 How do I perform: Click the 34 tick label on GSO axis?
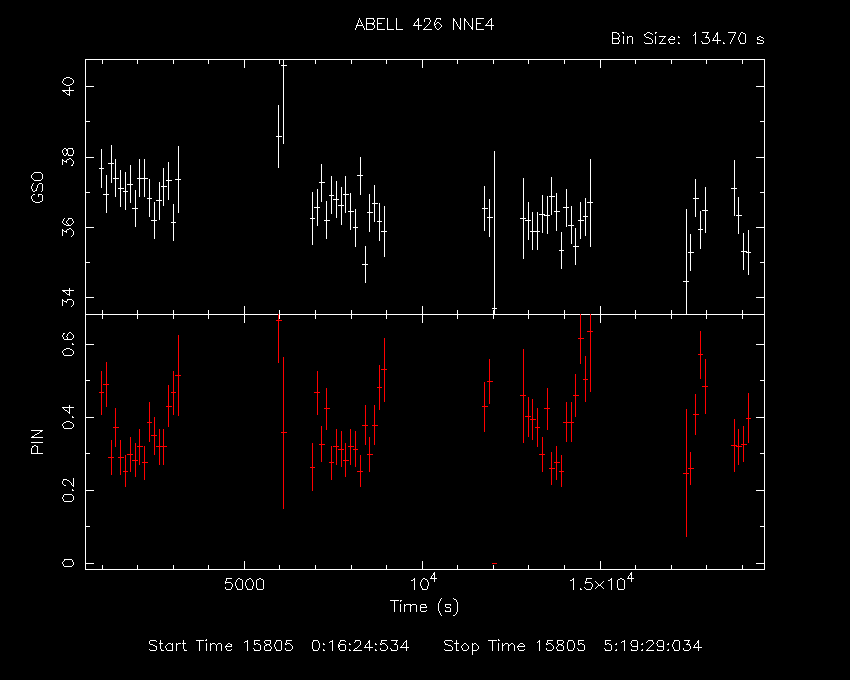tap(68, 298)
